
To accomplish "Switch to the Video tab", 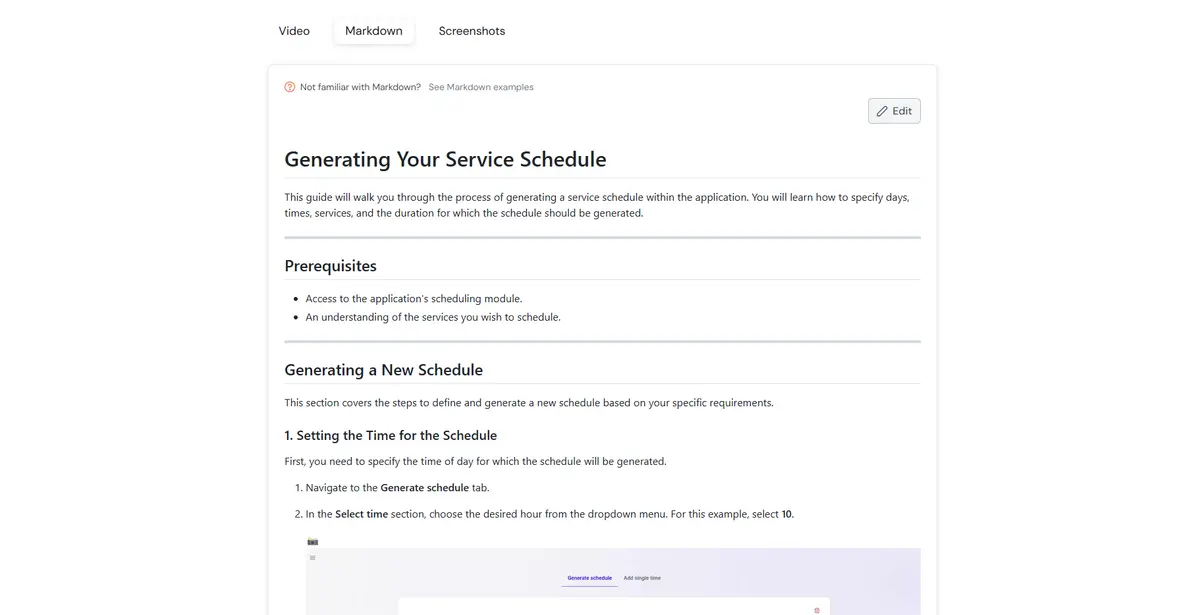I will 294,31.
